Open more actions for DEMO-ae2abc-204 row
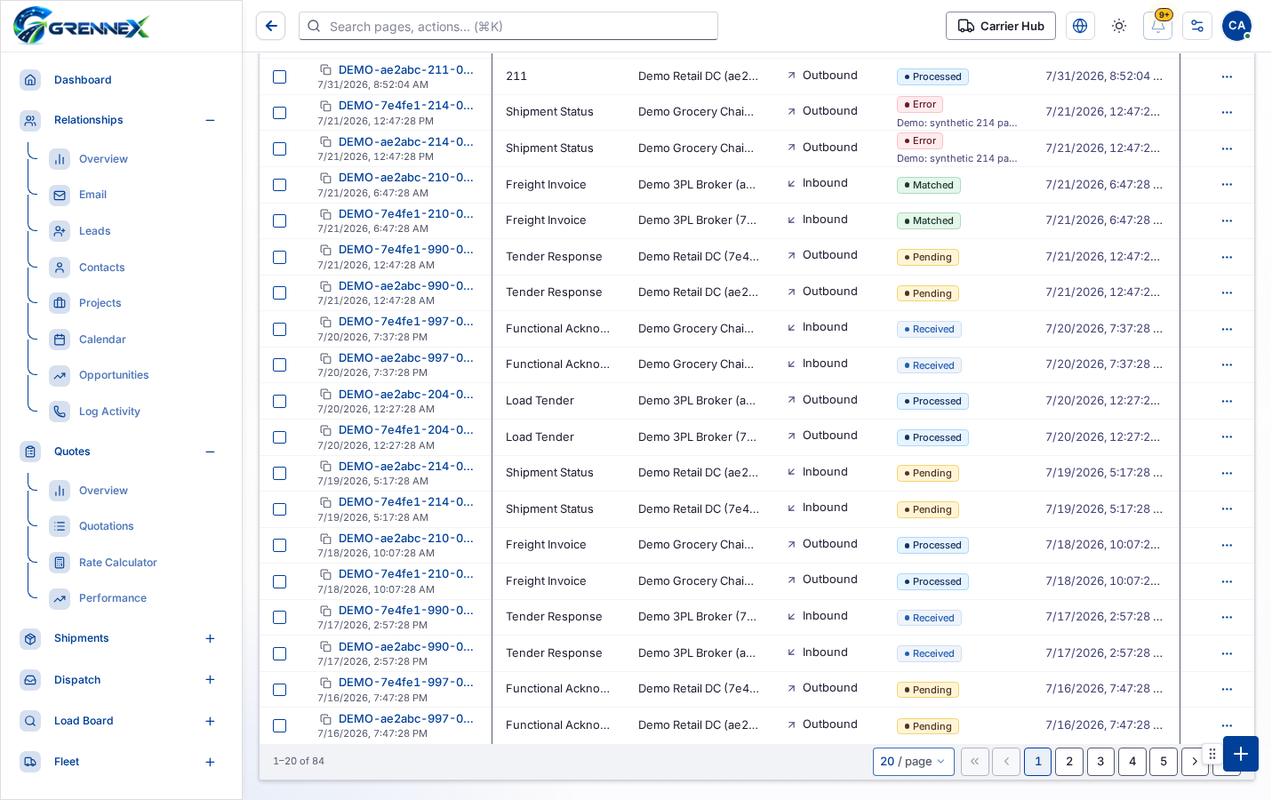Viewport: 1280px width, 800px height. [x=1227, y=401]
